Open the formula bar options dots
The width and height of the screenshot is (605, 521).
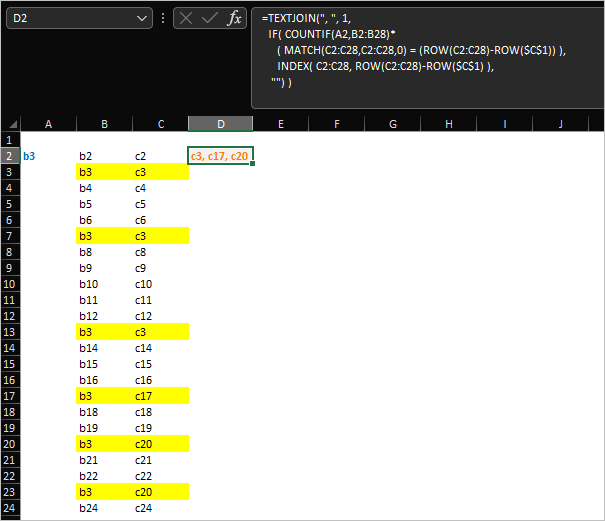163,18
